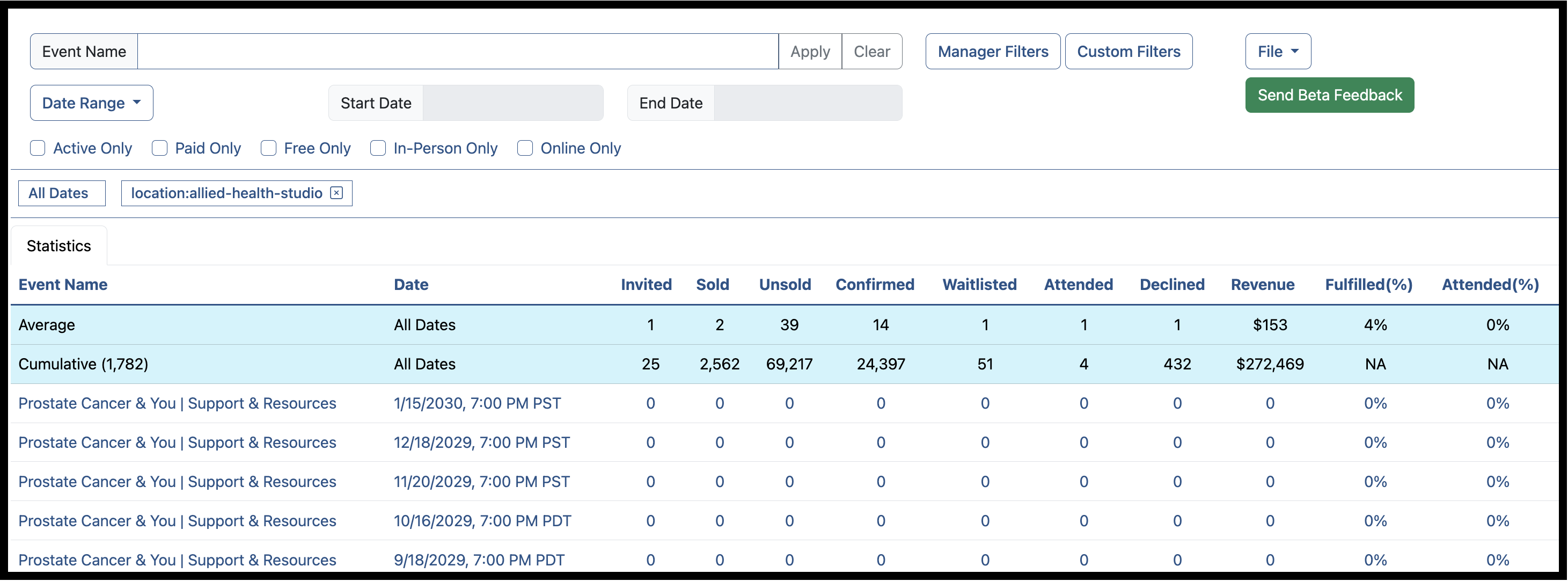Send Beta Feedback via green button
This screenshot has height=581, width=1568.
click(1329, 95)
